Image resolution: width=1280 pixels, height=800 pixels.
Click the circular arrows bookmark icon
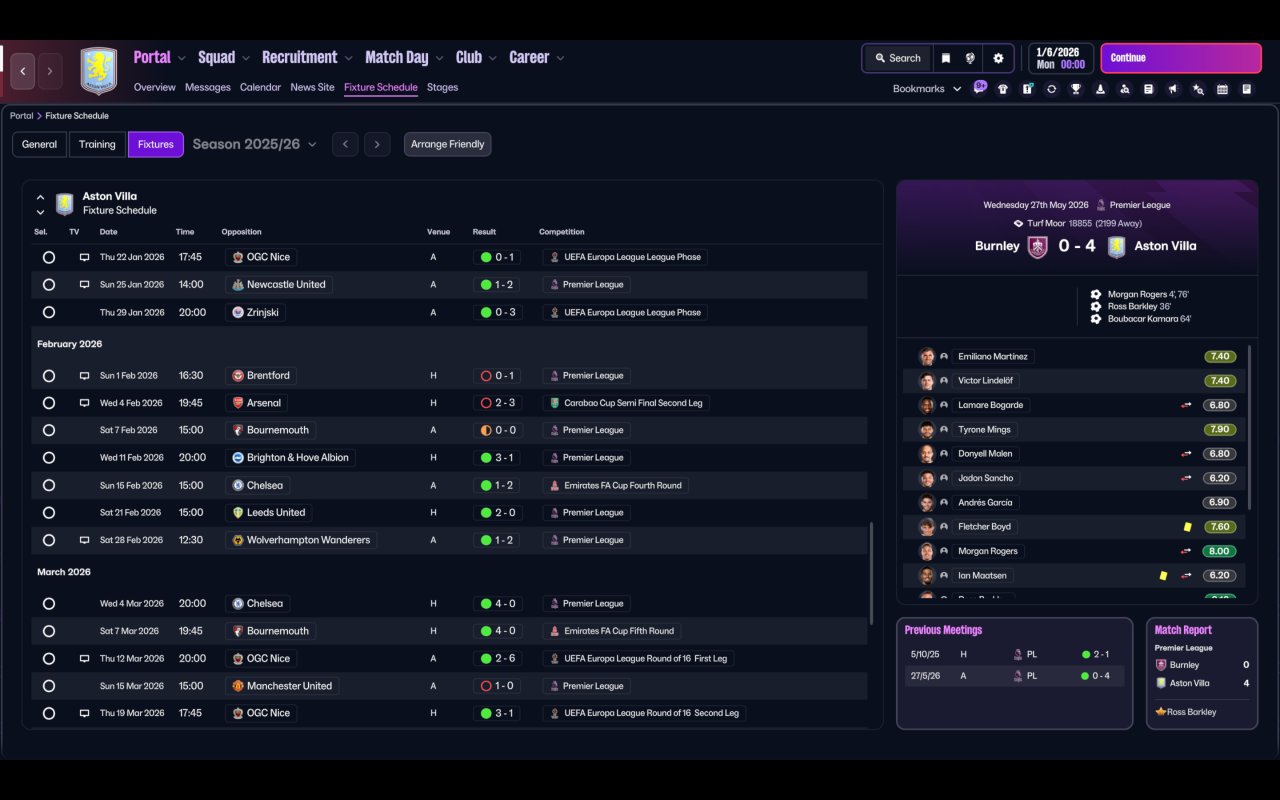tap(1051, 89)
